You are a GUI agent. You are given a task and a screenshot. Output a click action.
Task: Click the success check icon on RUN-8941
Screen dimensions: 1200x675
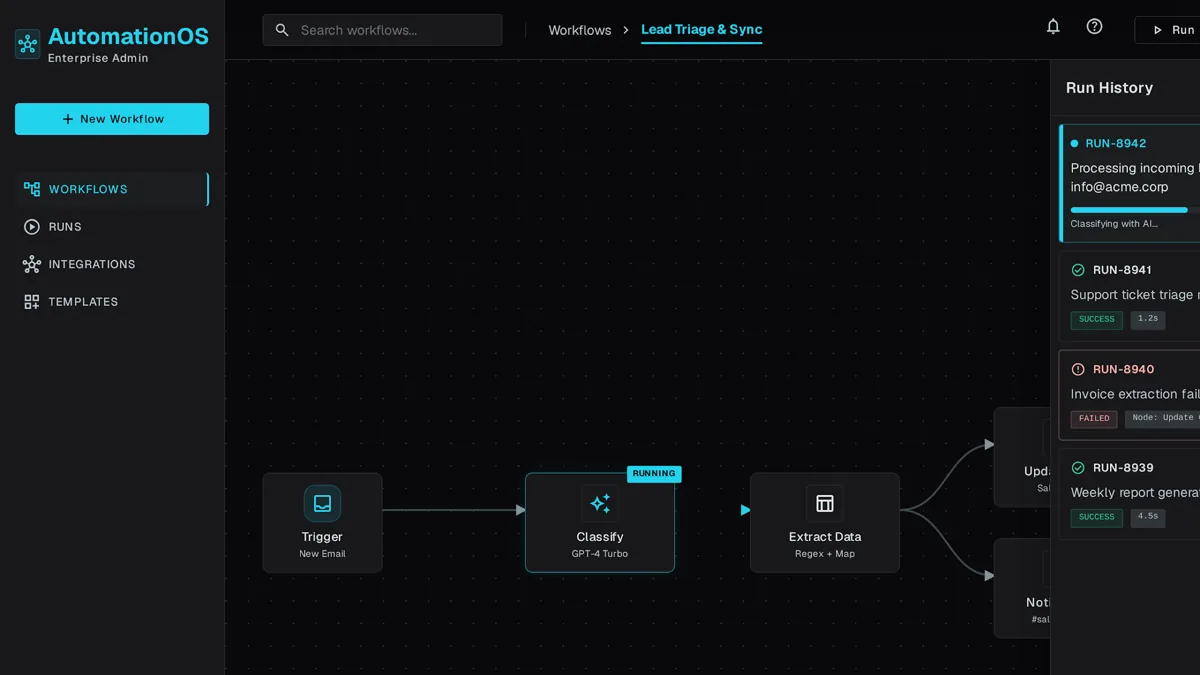click(1078, 270)
